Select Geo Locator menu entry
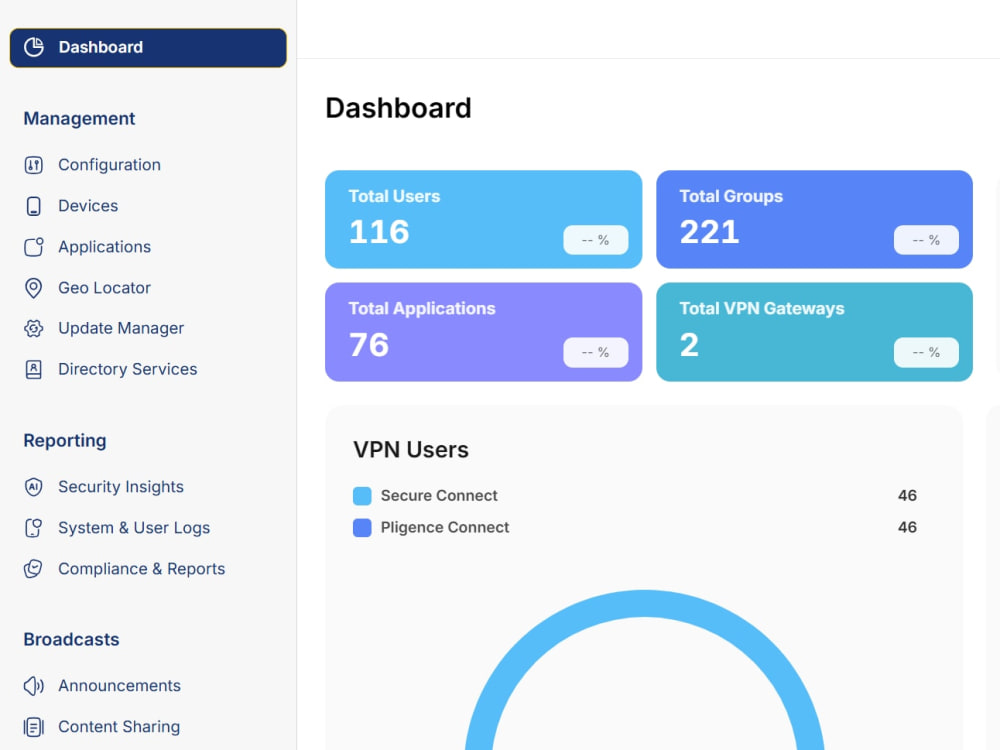Screen dimensions: 1000x750 click(x=105, y=288)
